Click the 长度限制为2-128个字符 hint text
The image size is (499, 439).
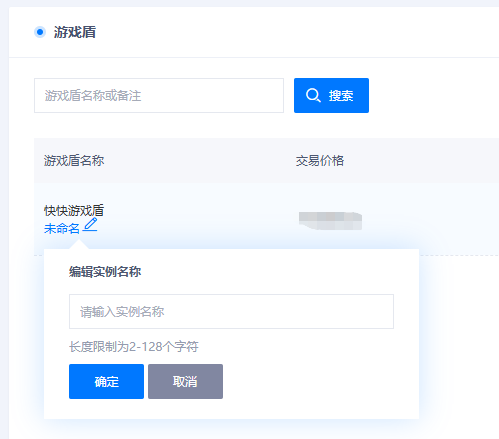pyautogui.click(x=134, y=347)
